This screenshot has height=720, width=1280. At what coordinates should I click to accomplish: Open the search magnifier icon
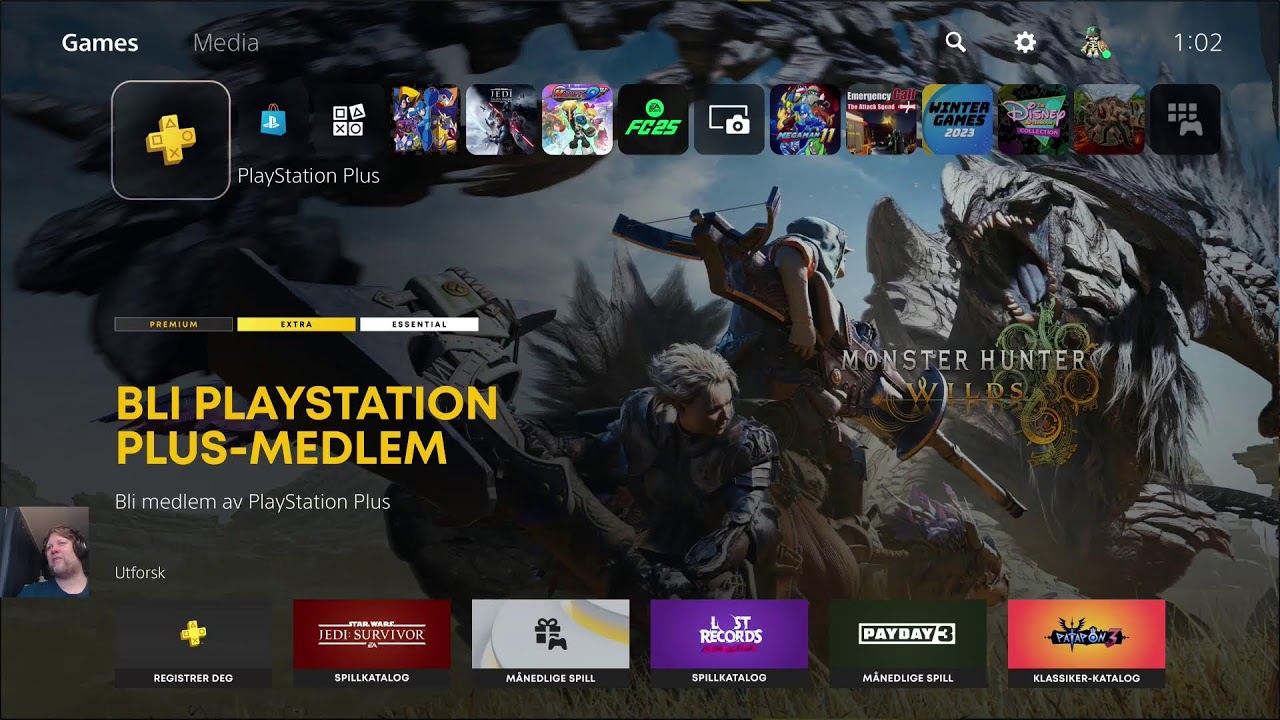[956, 42]
